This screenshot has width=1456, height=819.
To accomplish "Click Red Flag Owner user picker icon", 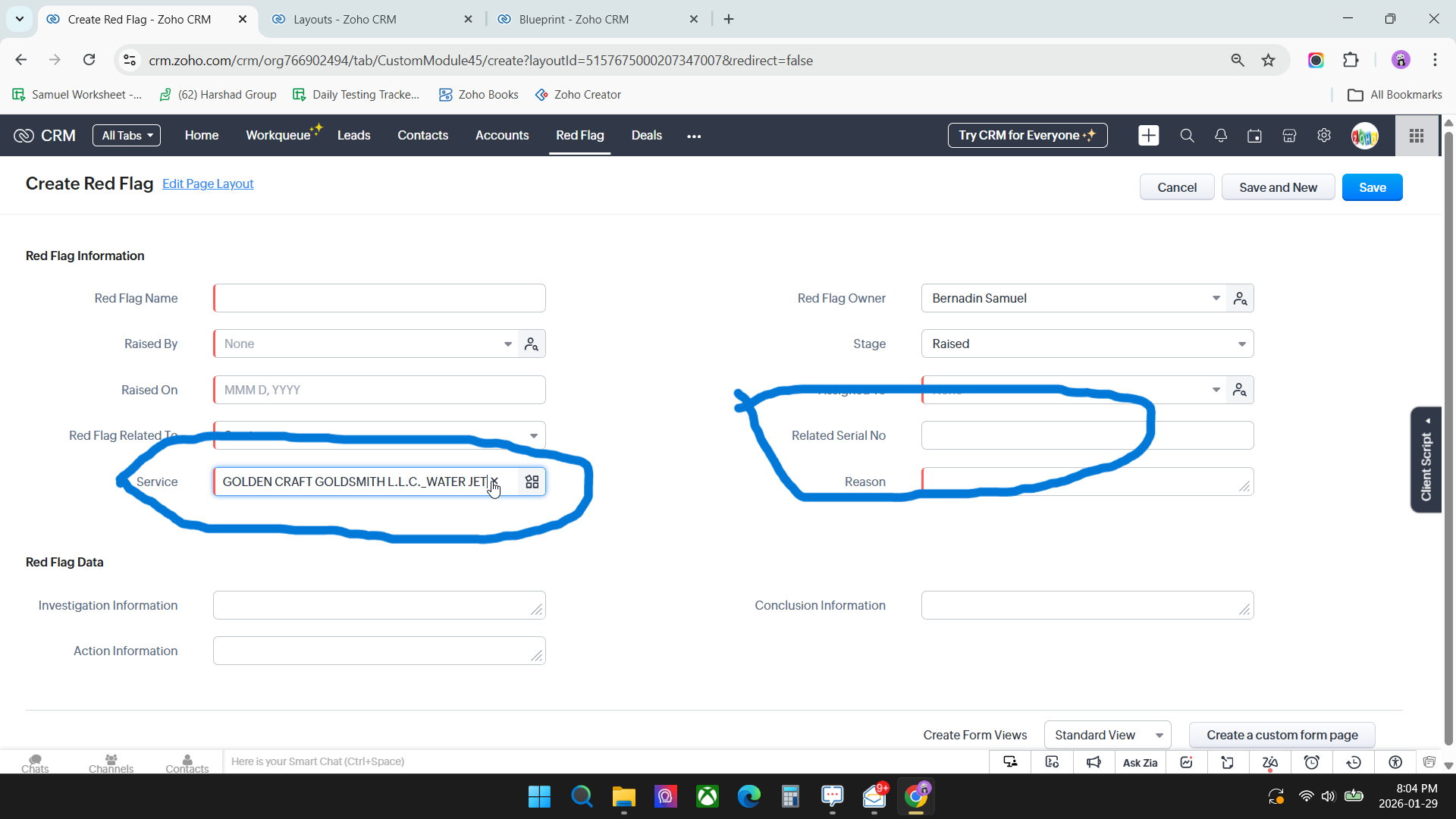I will click(1241, 299).
